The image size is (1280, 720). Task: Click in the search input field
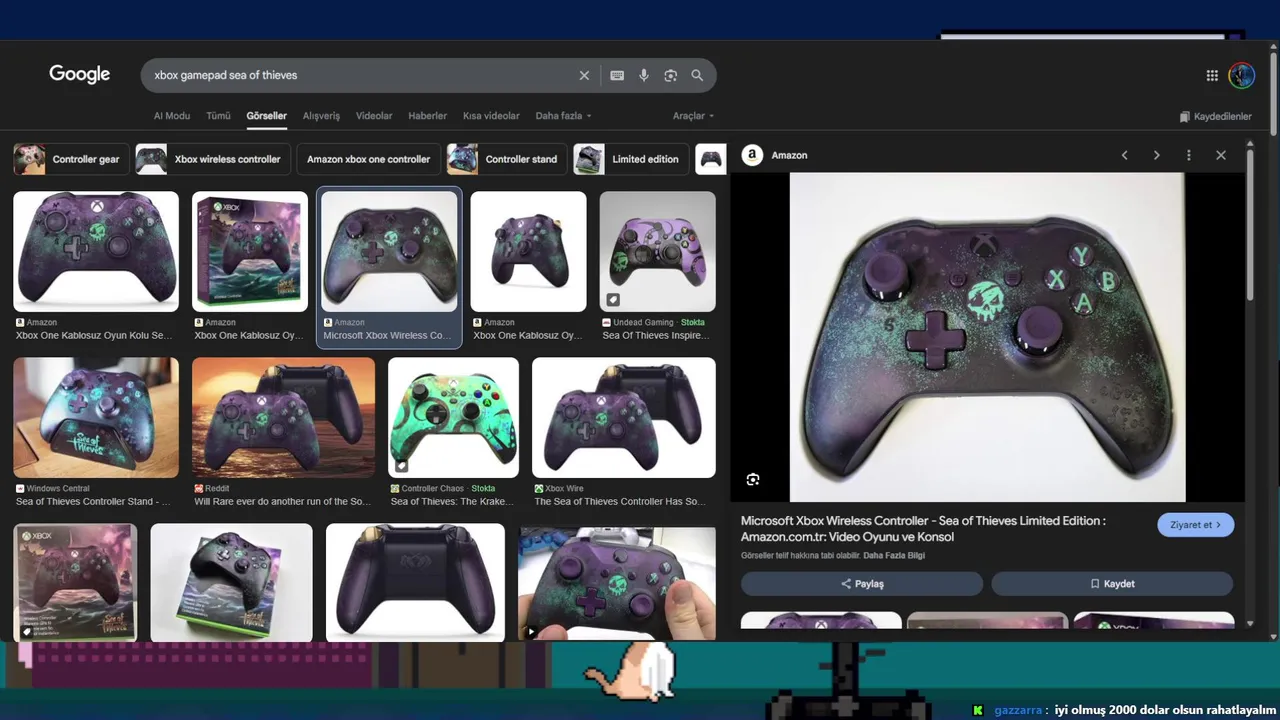(360, 75)
